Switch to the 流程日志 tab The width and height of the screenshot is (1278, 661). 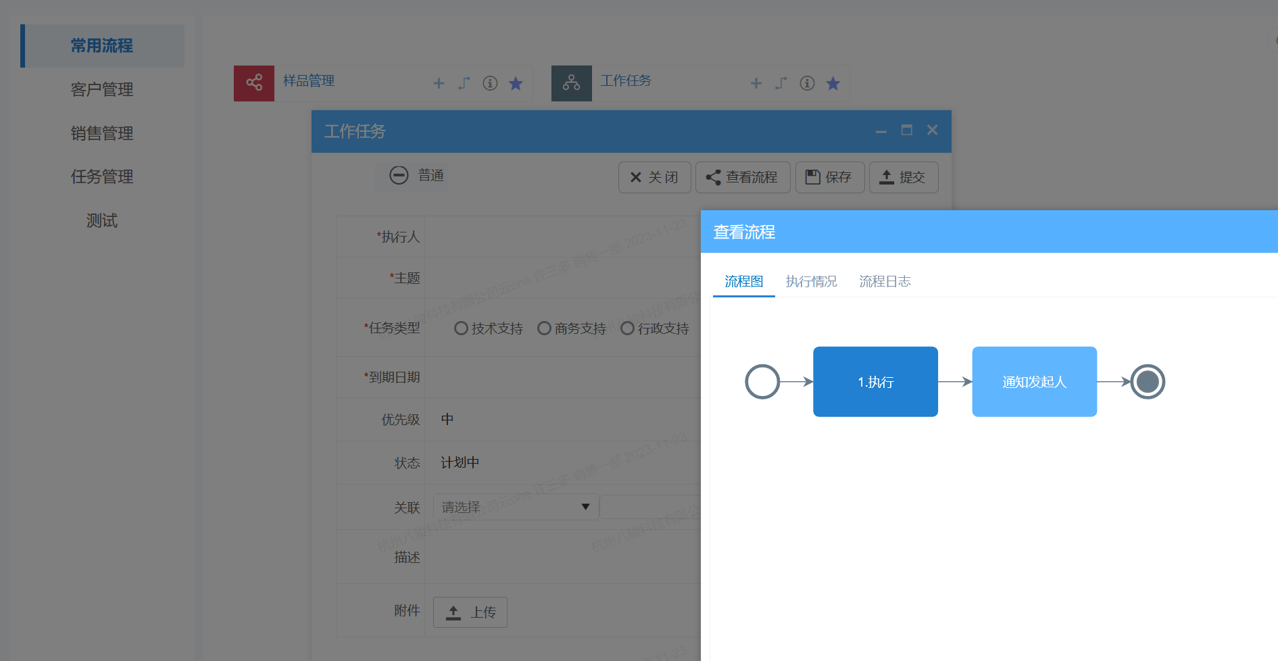click(x=884, y=281)
